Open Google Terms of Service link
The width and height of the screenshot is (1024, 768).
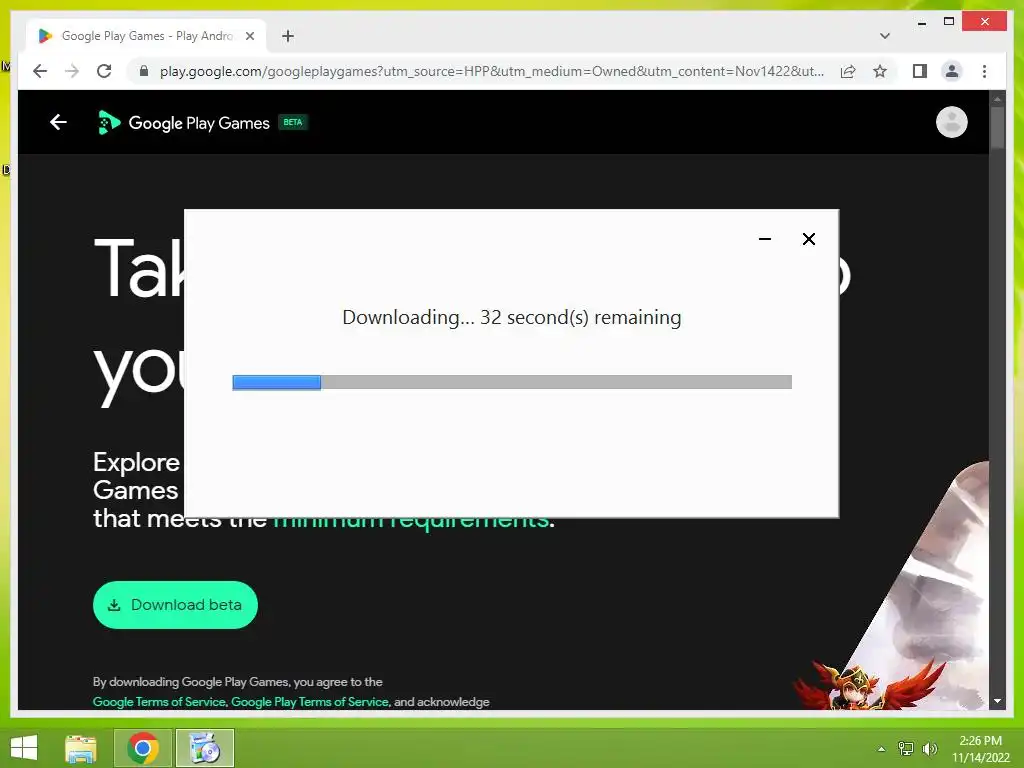click(159, 702)
